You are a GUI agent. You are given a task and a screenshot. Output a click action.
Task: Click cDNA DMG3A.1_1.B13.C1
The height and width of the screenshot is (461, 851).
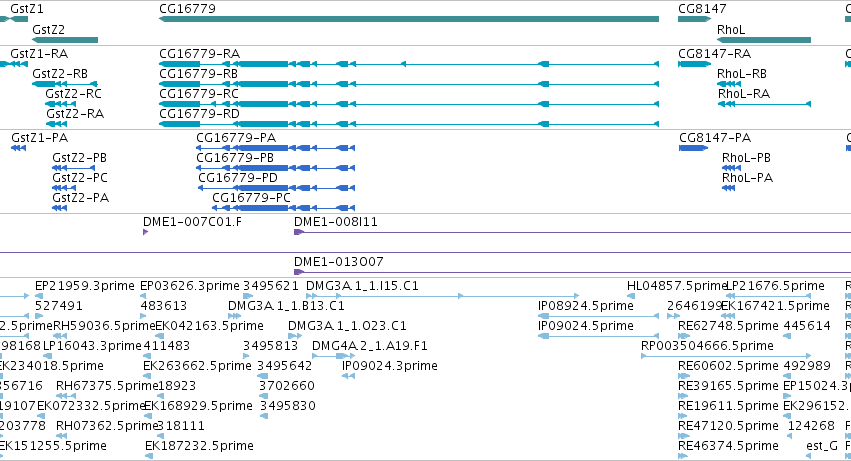(x=286, y=306)
